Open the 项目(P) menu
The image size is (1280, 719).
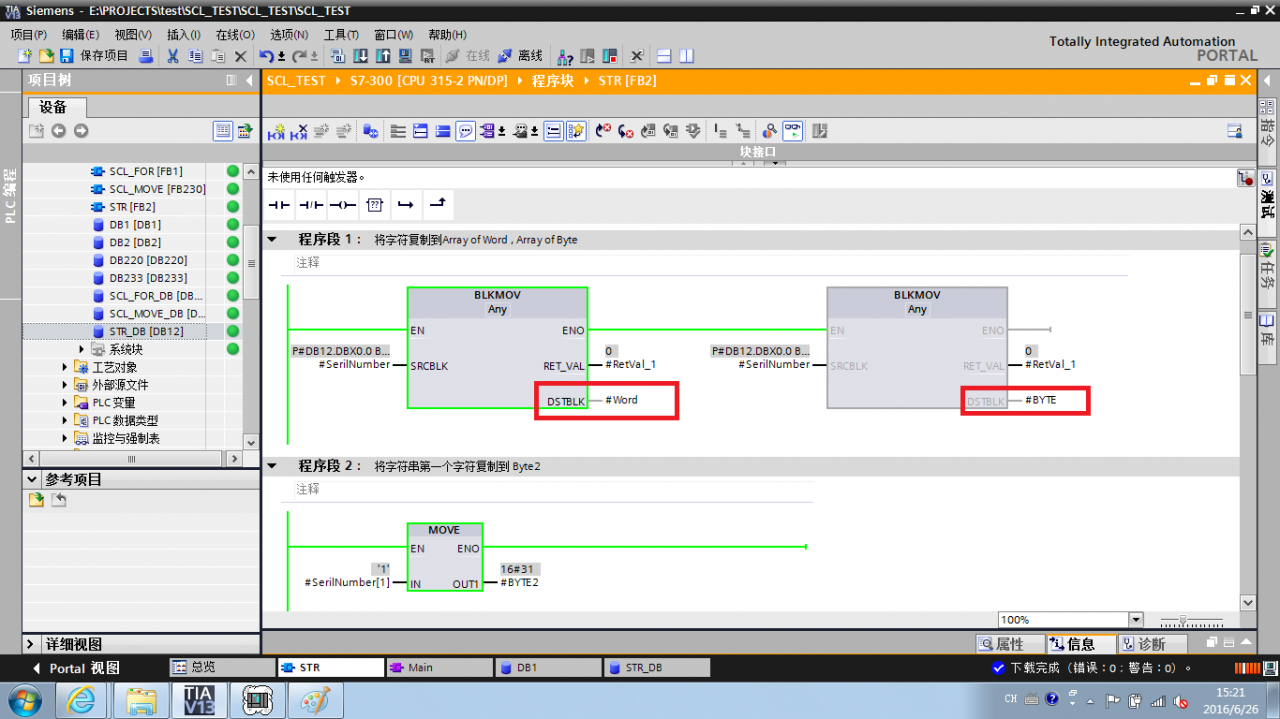(28, 34)
